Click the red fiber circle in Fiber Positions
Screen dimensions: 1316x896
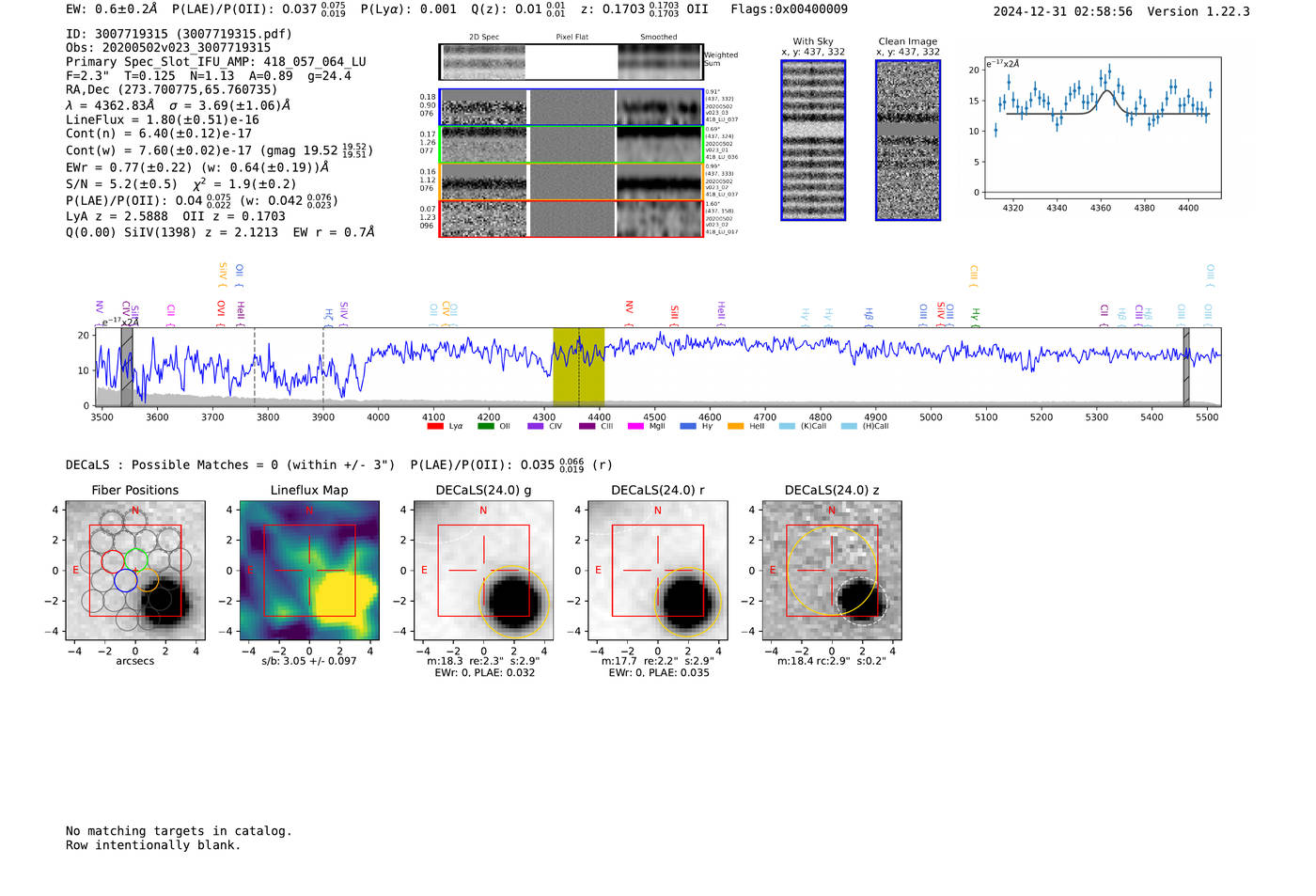pos(113,561)
